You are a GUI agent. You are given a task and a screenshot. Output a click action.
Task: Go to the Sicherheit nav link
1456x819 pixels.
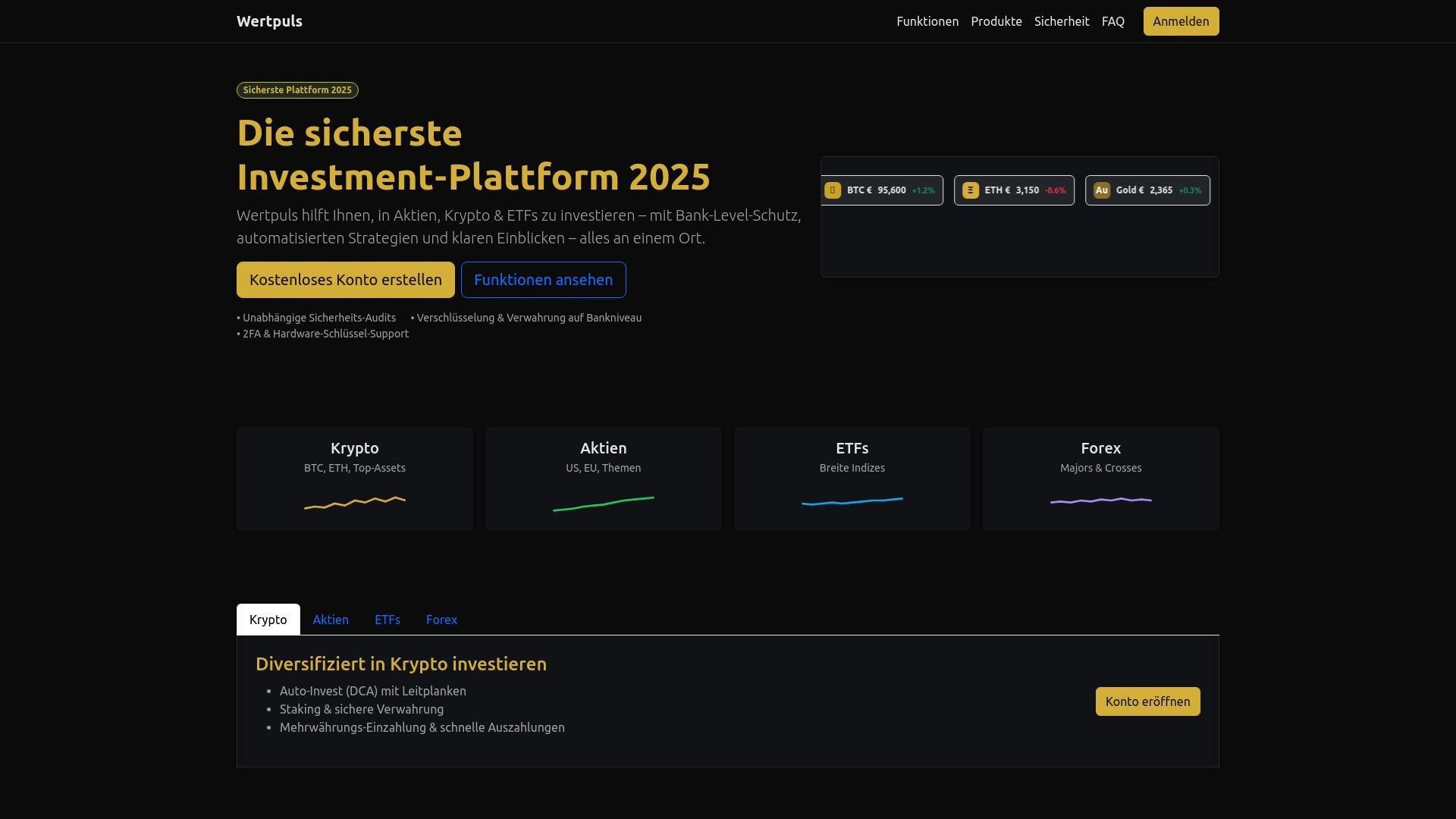[1062, 21]
